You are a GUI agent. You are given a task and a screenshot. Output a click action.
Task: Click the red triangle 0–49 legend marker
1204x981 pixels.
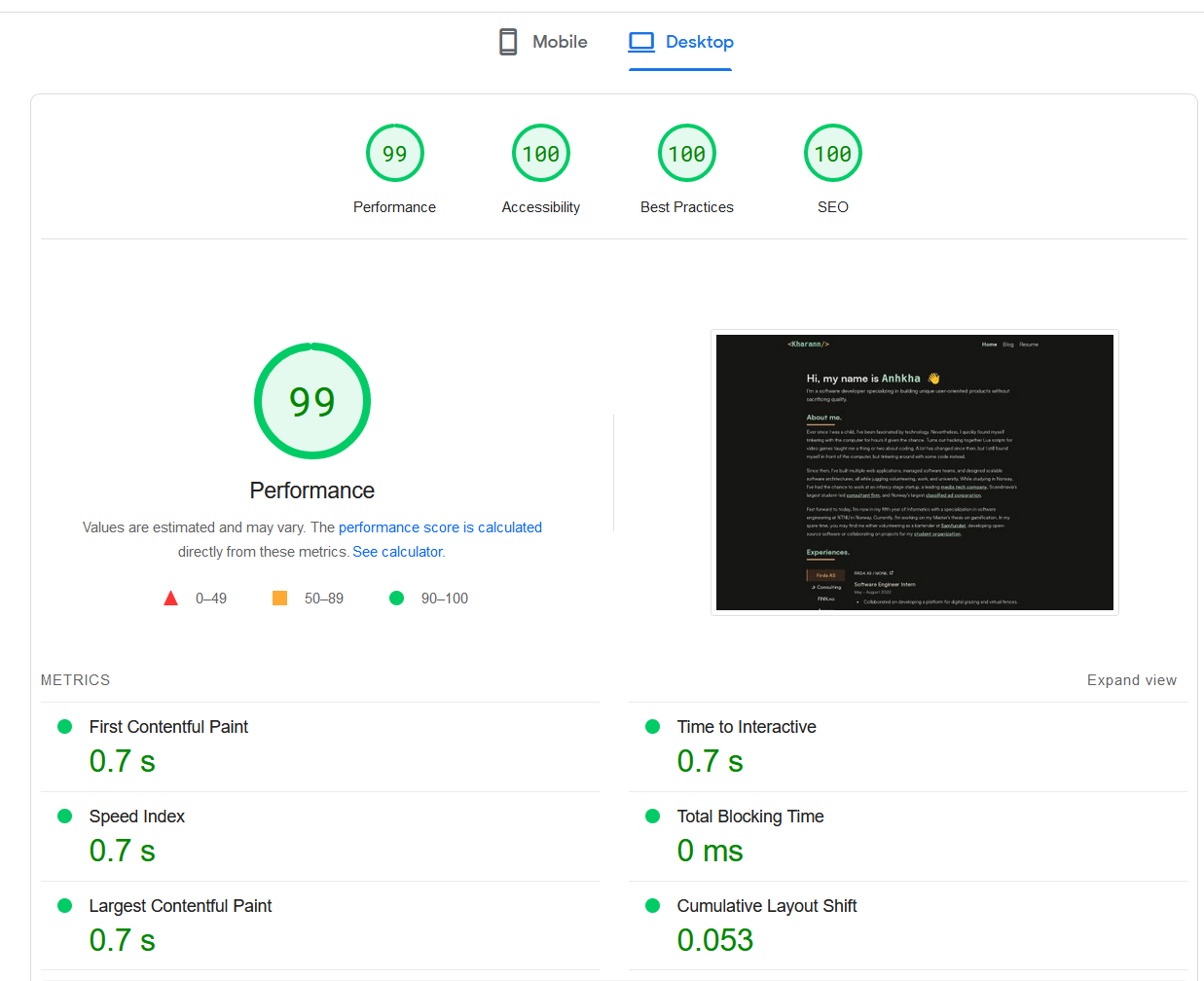point(170,598)
